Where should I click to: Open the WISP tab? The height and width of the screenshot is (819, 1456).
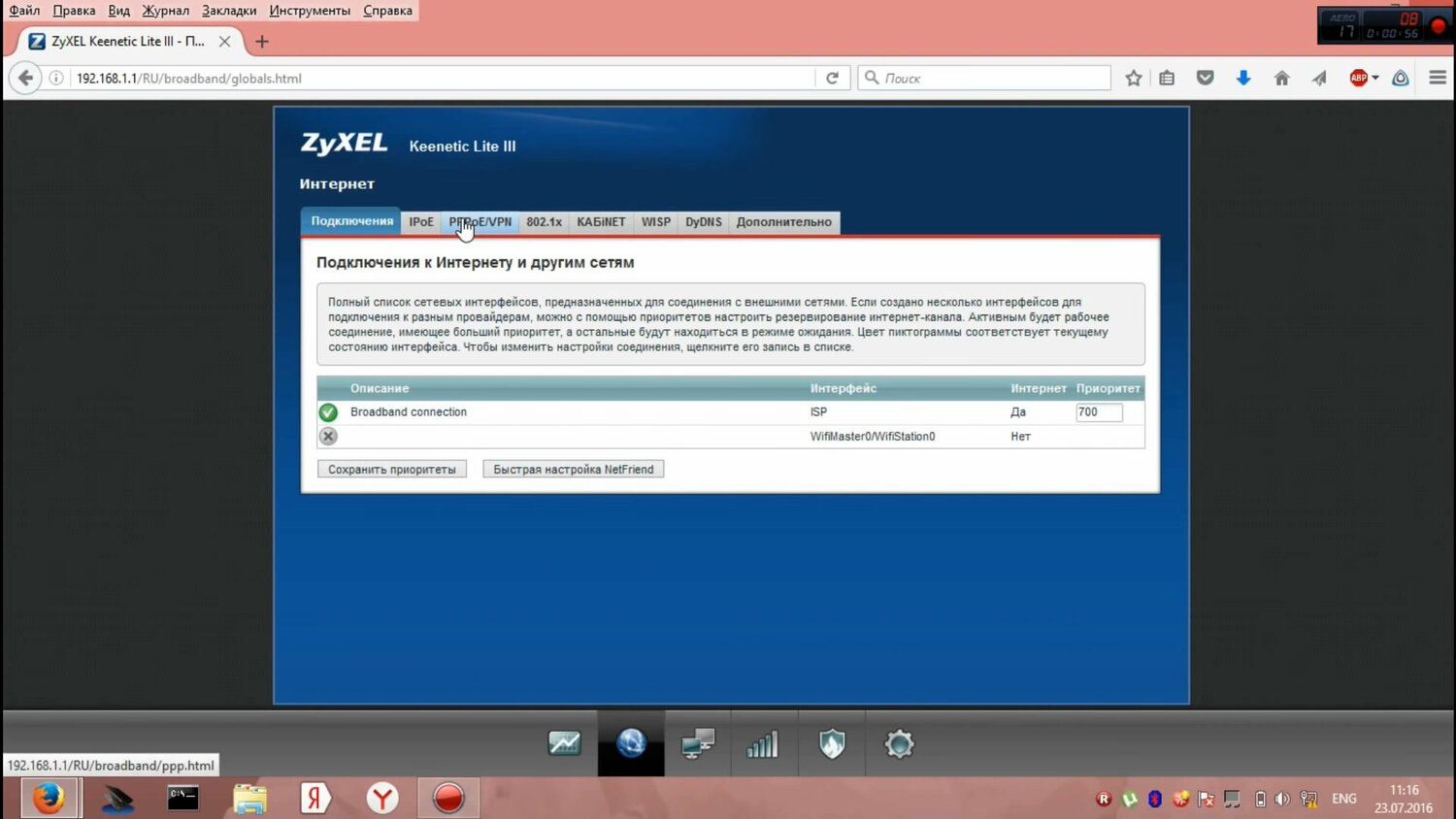click(656, 222)
